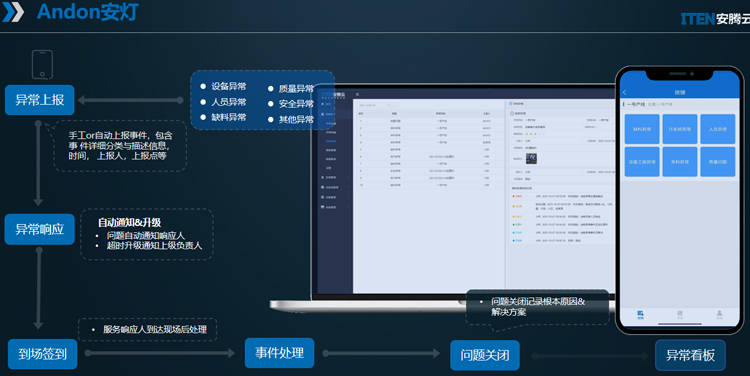Open the 事件处理 step box
The height and width of the screenshot is (376, 750).
coord(279,353)
